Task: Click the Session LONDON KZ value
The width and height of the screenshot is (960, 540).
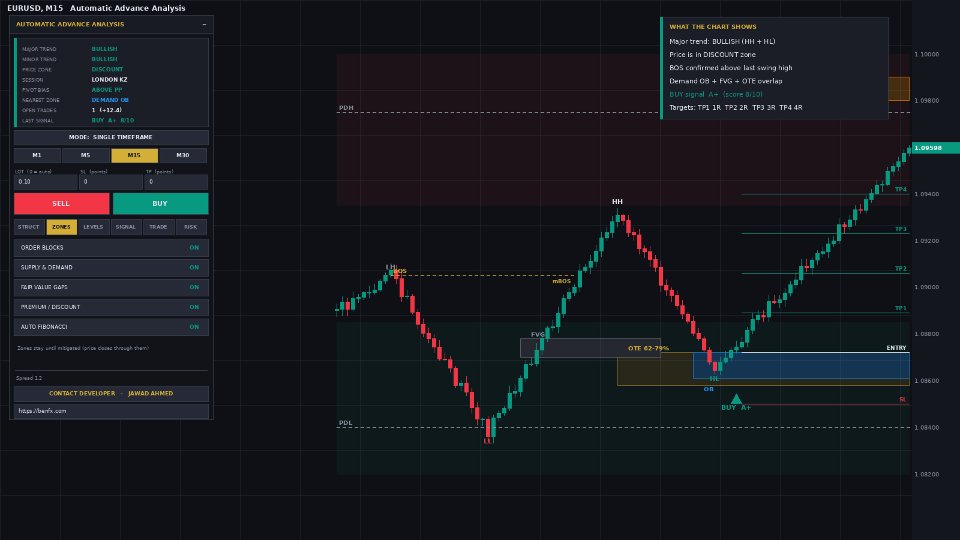Action: point(110,80)
